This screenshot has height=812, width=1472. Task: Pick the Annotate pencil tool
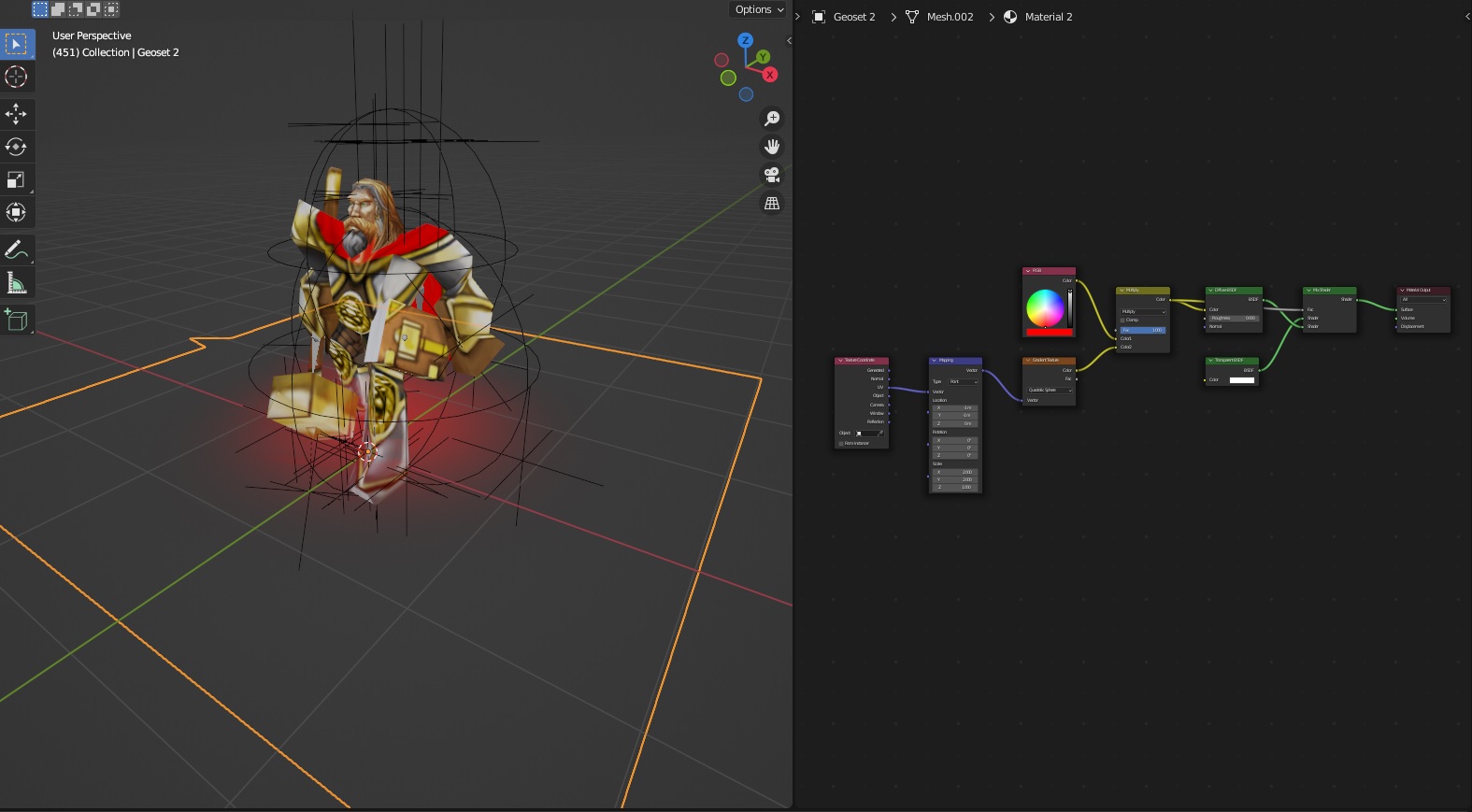16,249
